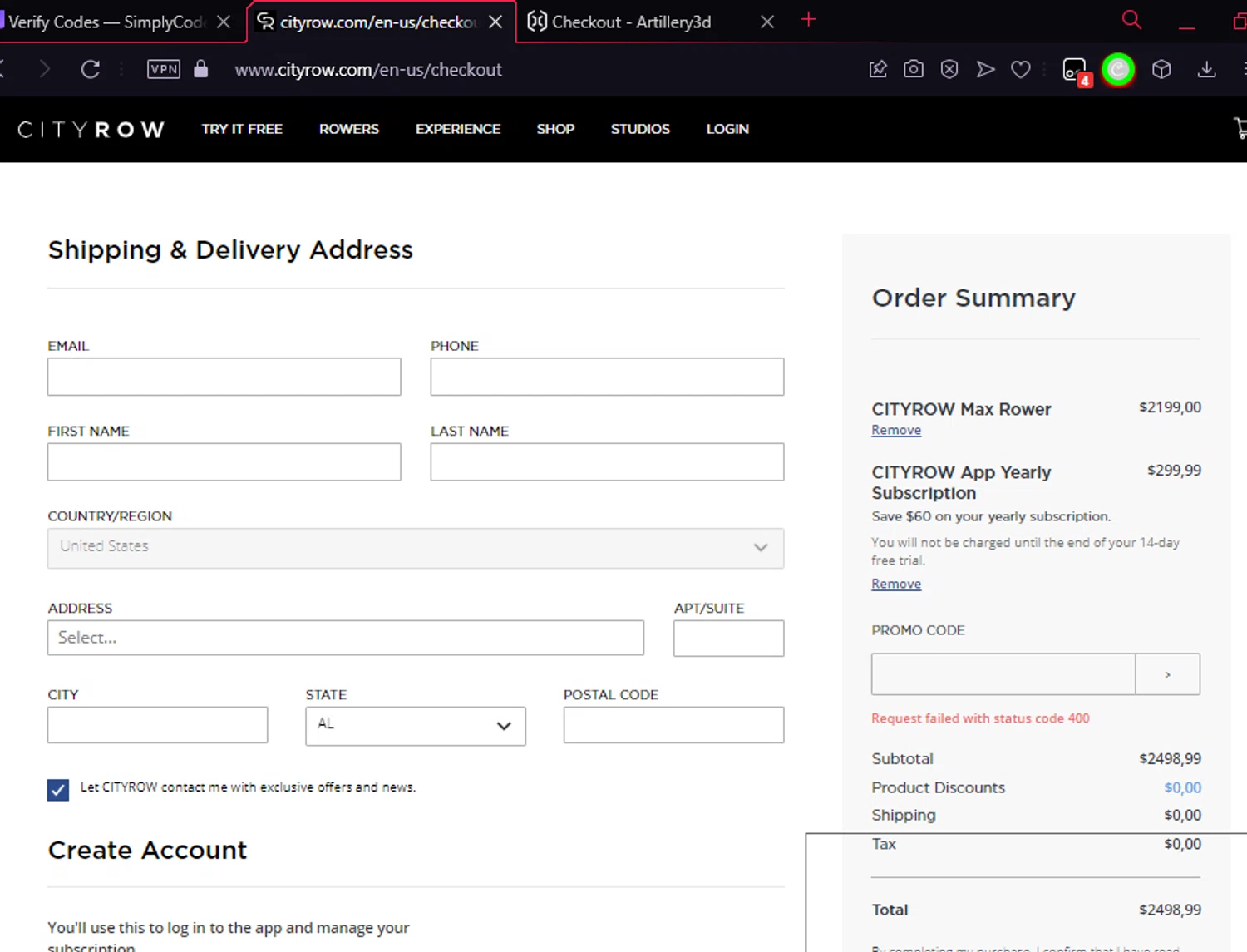Click the PHONE input field
This screenshot has width=1247, height=952.
pos(607,377)
